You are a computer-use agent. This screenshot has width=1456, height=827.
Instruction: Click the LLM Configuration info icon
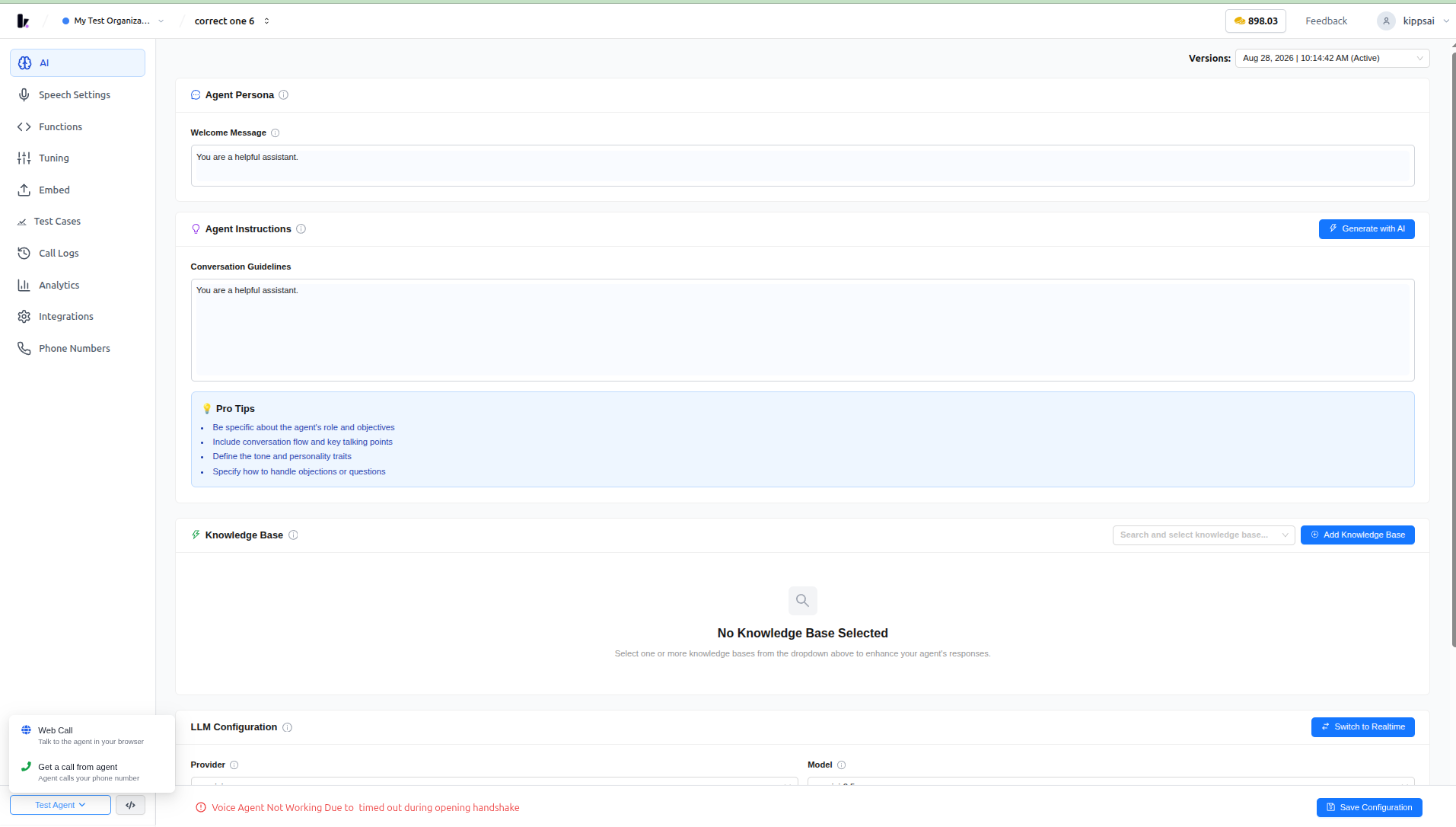point(287,727)
